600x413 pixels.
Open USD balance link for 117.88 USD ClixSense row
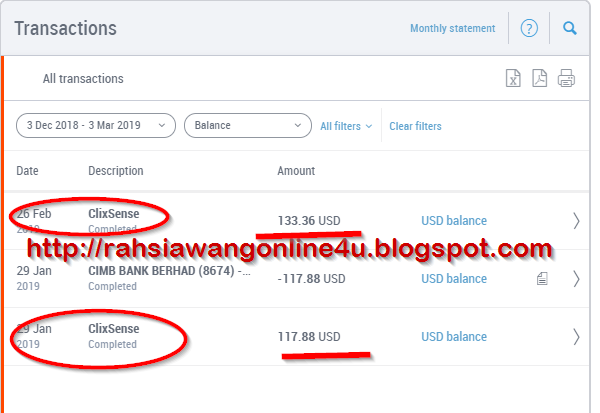point(454,337)
